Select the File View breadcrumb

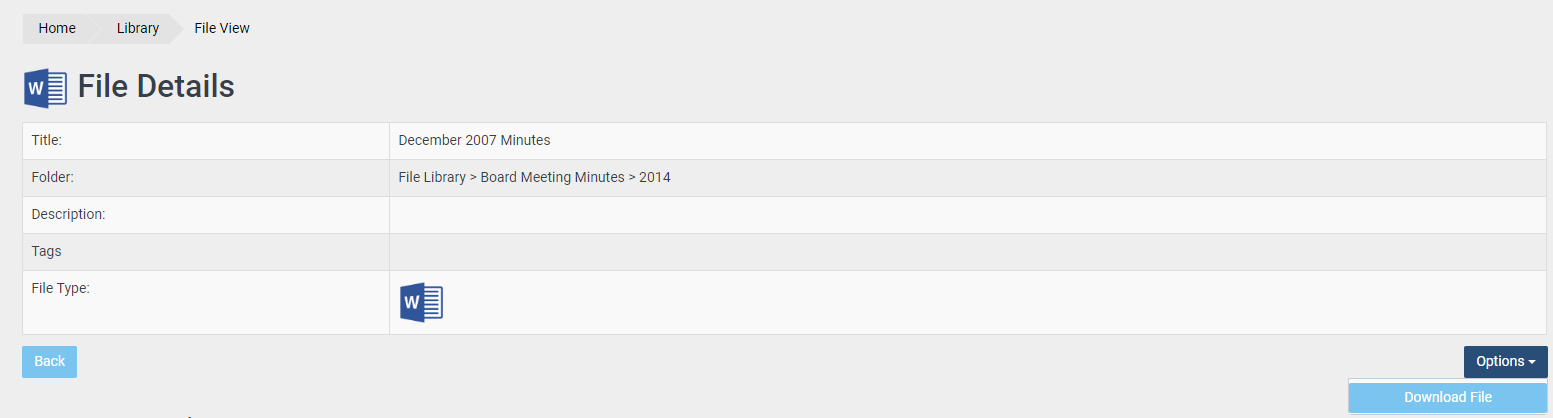(x=222, y=28)
